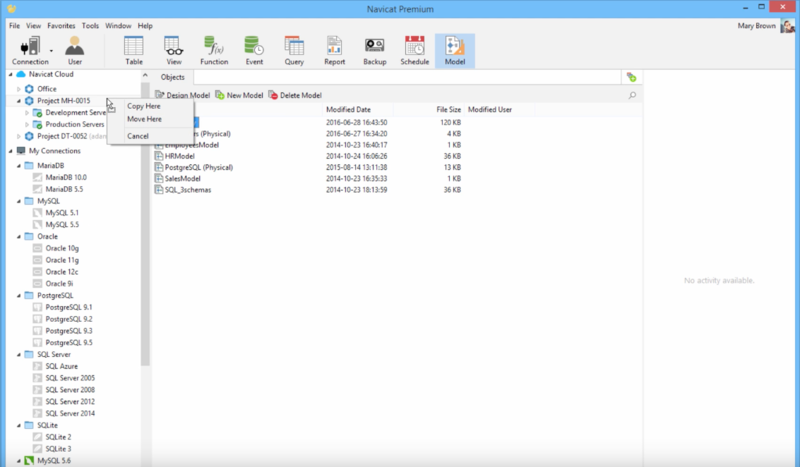This screenshot has width=800, height=467.
Task: Select the MySQL 5.5 connection
Action: pyautogui.click(x=62, y=225)
